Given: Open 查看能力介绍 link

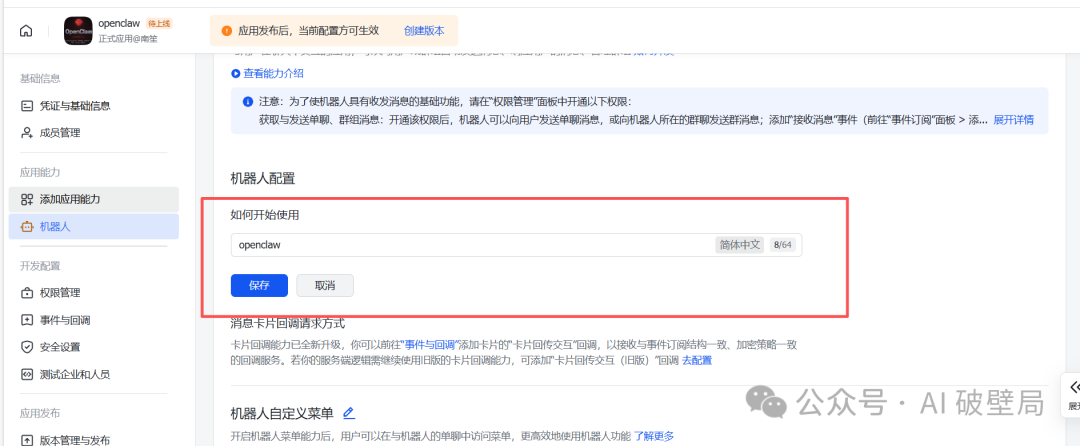Looking at the screenshot, I should tap(273, 73).
